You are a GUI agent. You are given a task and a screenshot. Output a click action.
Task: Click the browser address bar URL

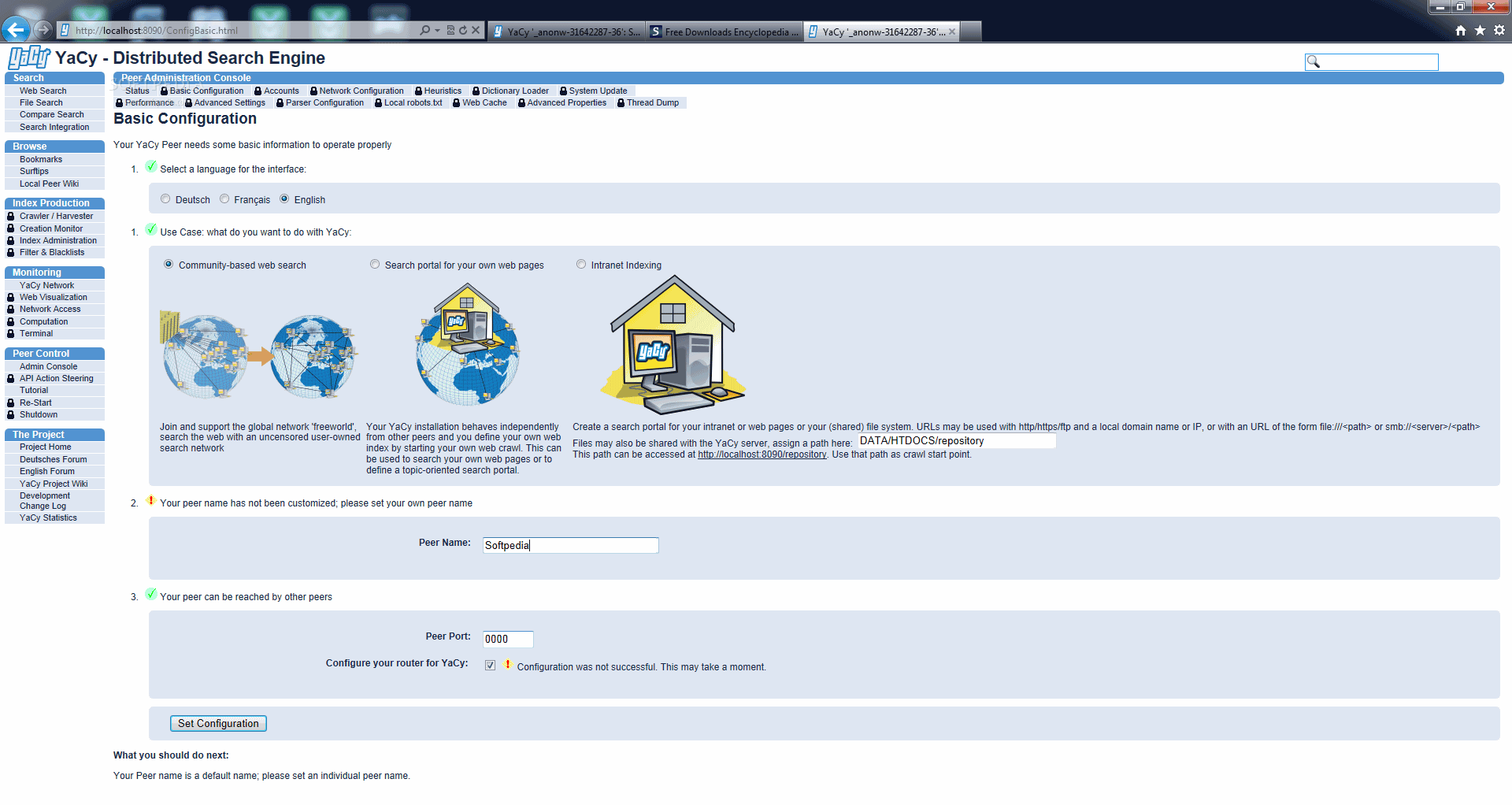pyautogui.click(x=157, y=31)
